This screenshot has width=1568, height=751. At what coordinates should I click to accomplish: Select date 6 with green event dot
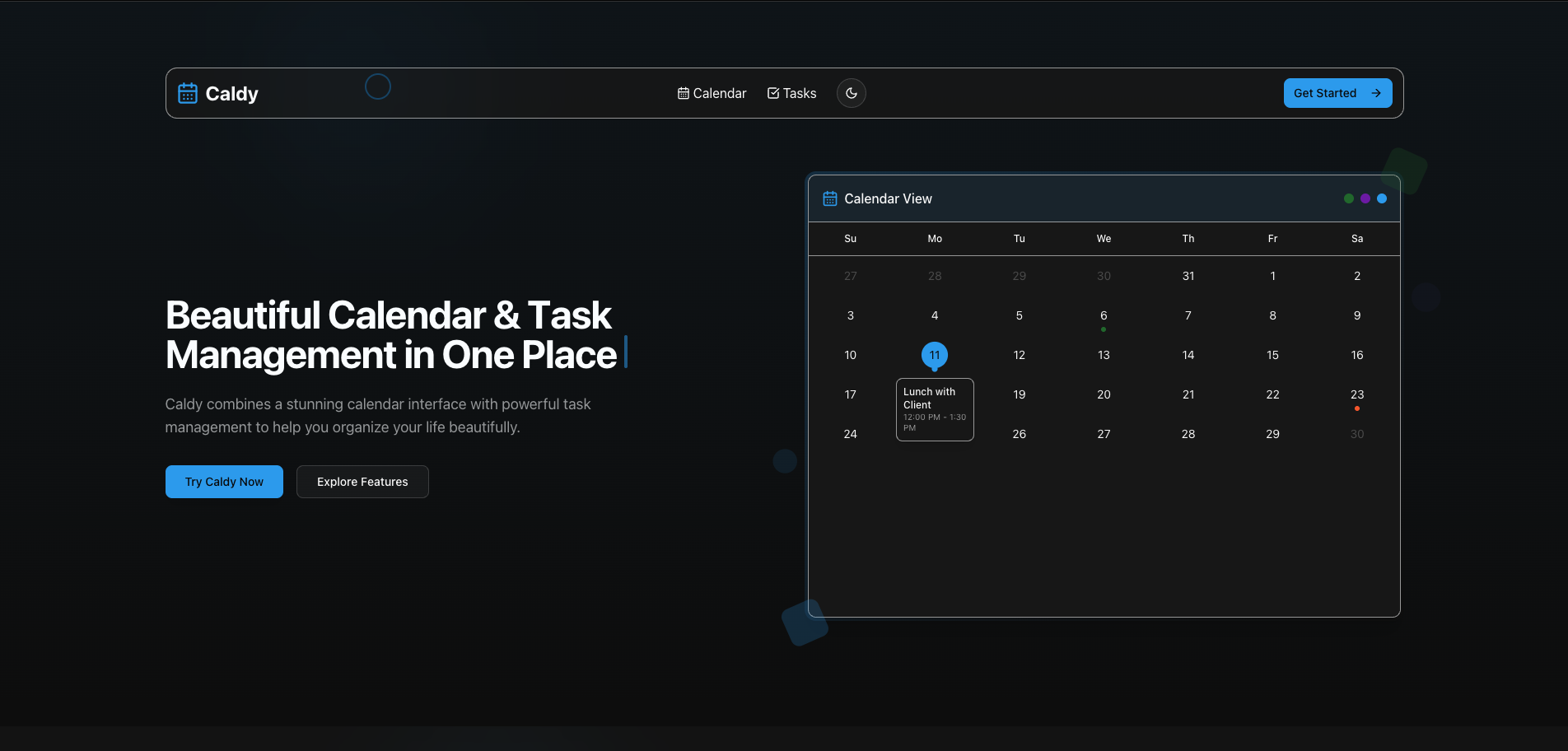tap(1104, 316)
